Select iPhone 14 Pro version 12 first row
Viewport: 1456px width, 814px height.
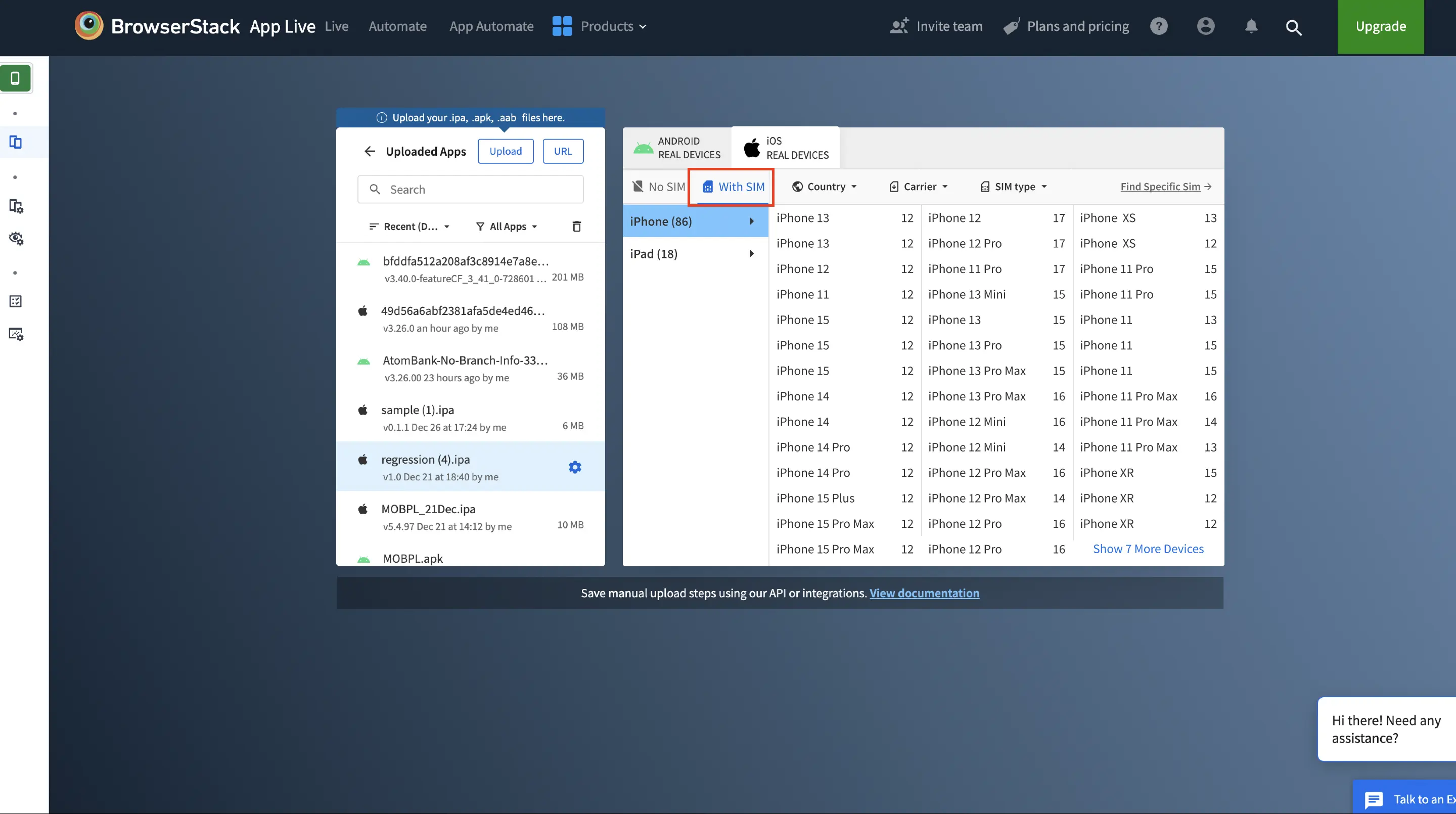844,447
